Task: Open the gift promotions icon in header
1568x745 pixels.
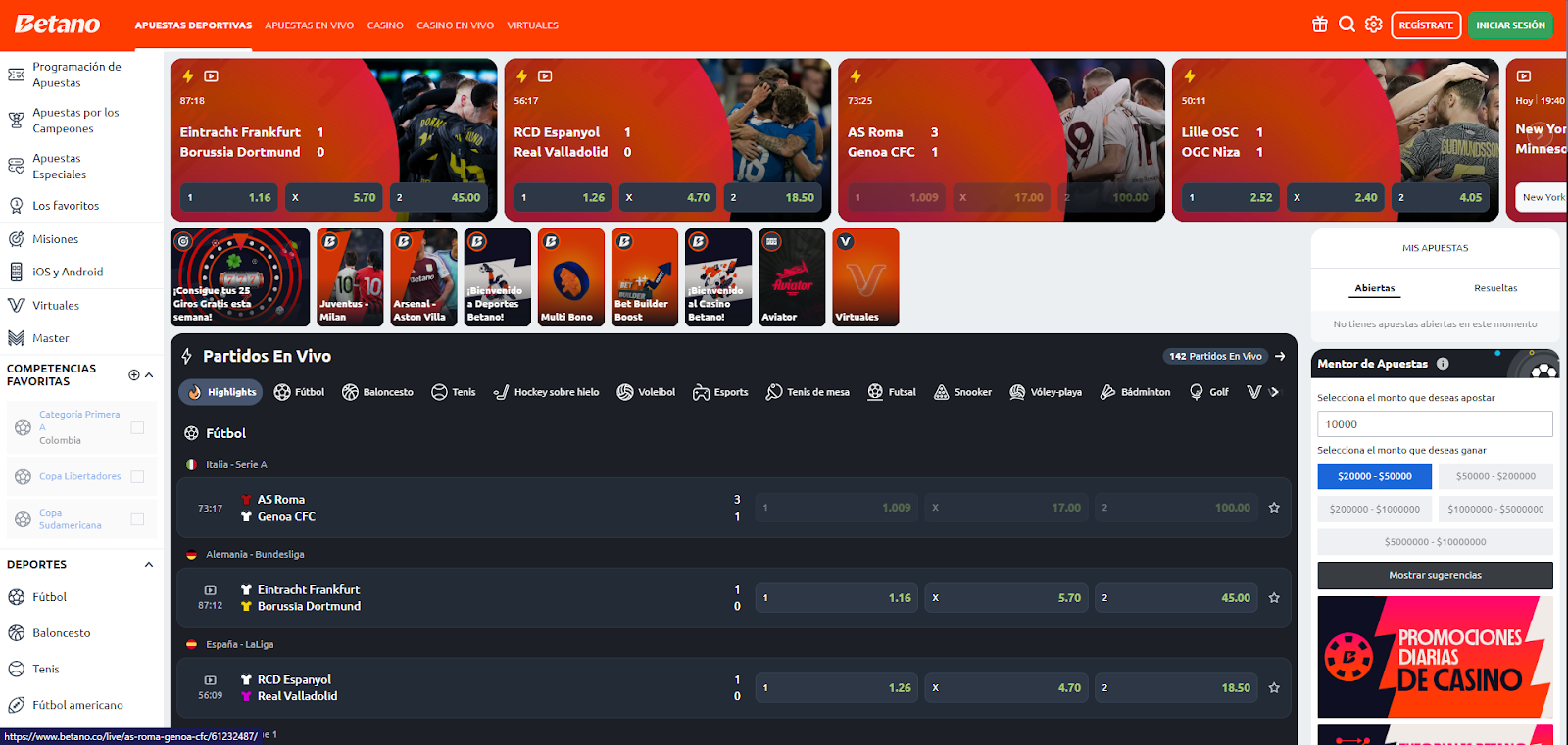Action: pyautogui.click(x=1320, y=25)
